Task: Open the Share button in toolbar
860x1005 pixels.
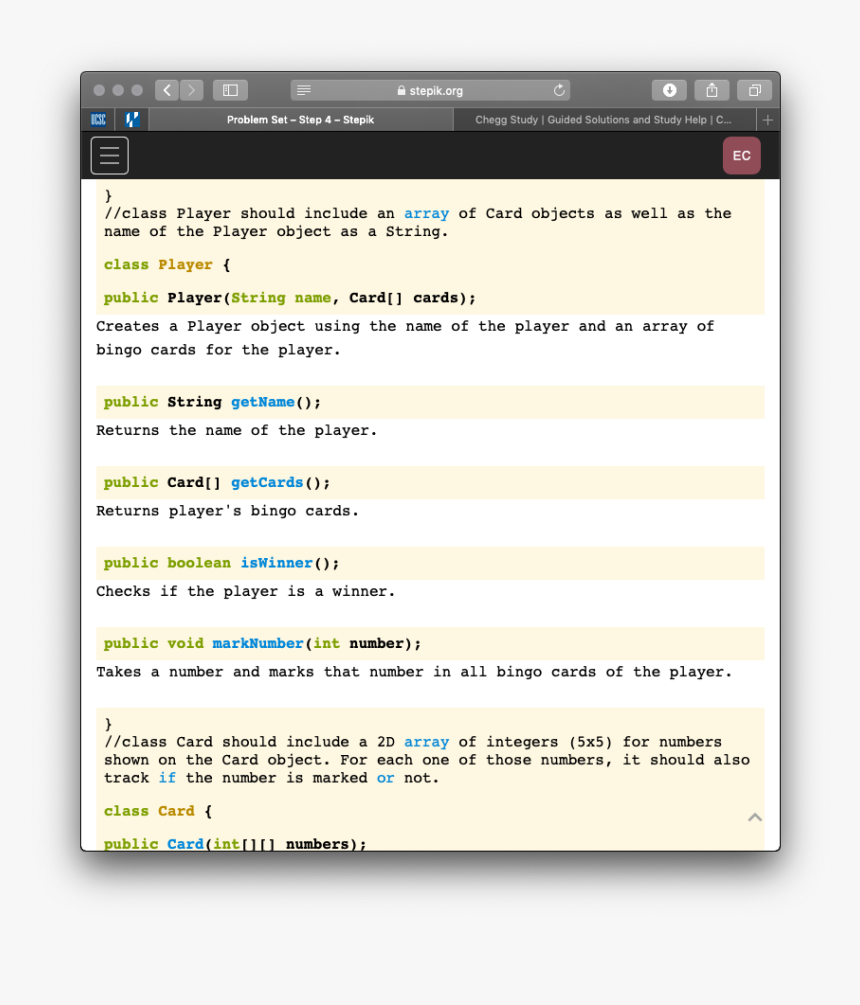Action: (712, 90)
